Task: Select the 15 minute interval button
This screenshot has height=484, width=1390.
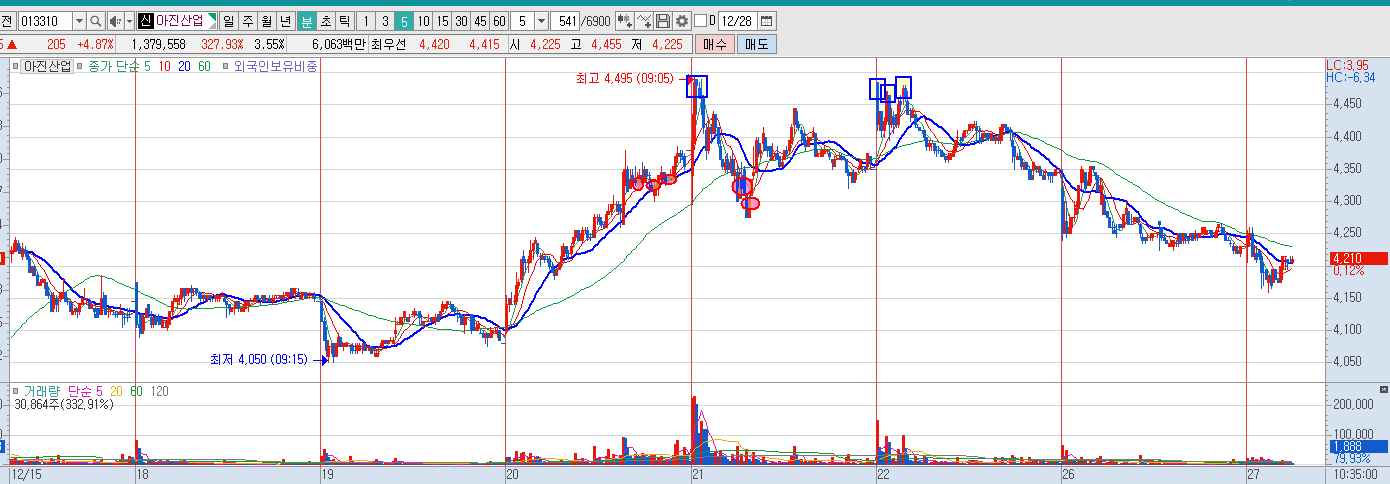Action: 442,21
